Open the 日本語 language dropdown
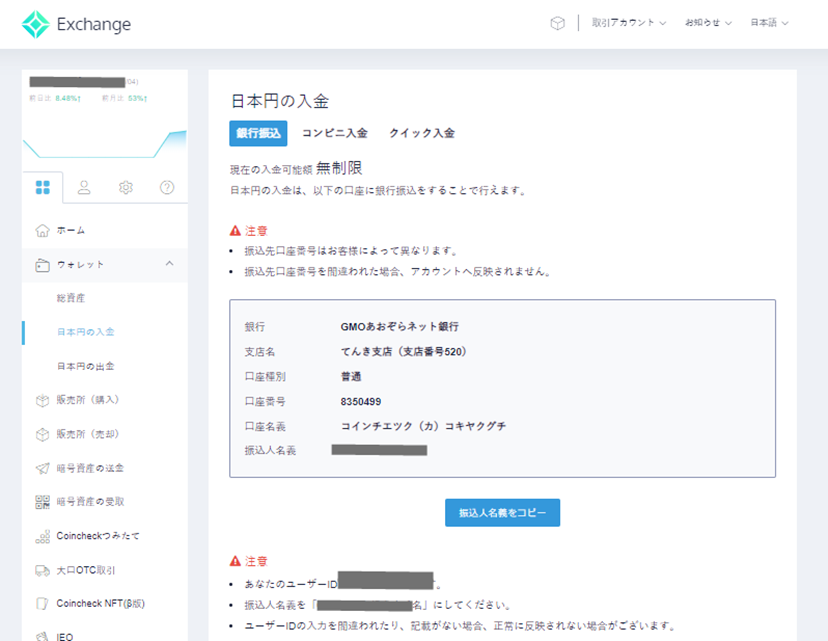 click(x=769, y=23)
